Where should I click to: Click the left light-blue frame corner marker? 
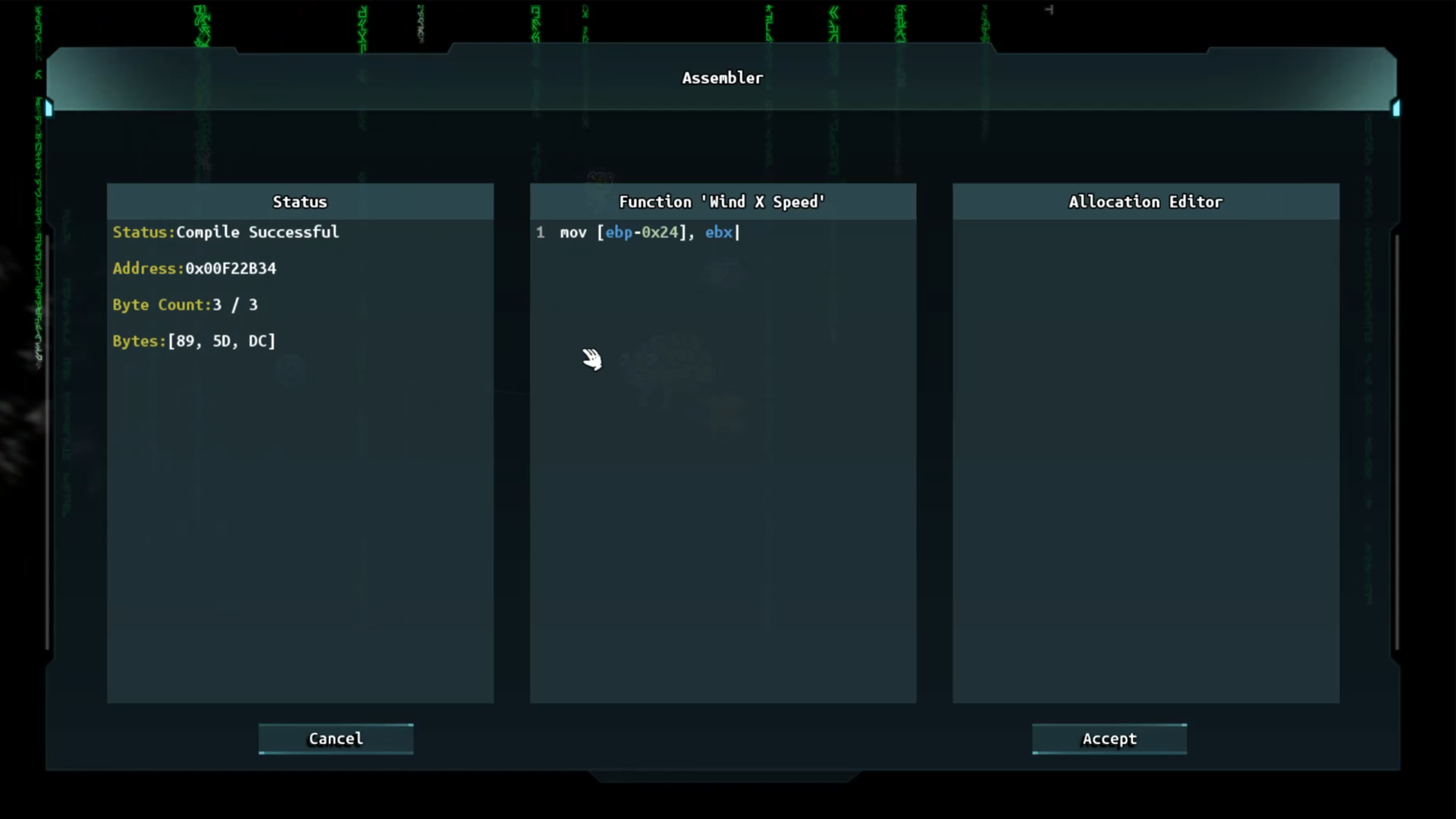click(49, 108)
